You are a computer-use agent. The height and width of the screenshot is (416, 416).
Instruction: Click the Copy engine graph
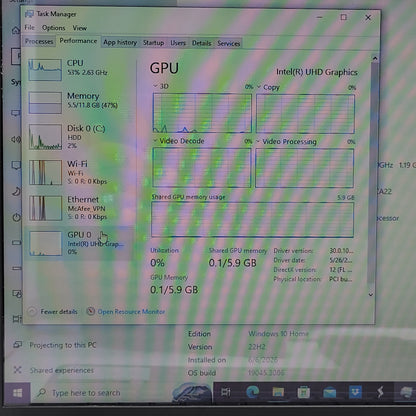(305, 114)
